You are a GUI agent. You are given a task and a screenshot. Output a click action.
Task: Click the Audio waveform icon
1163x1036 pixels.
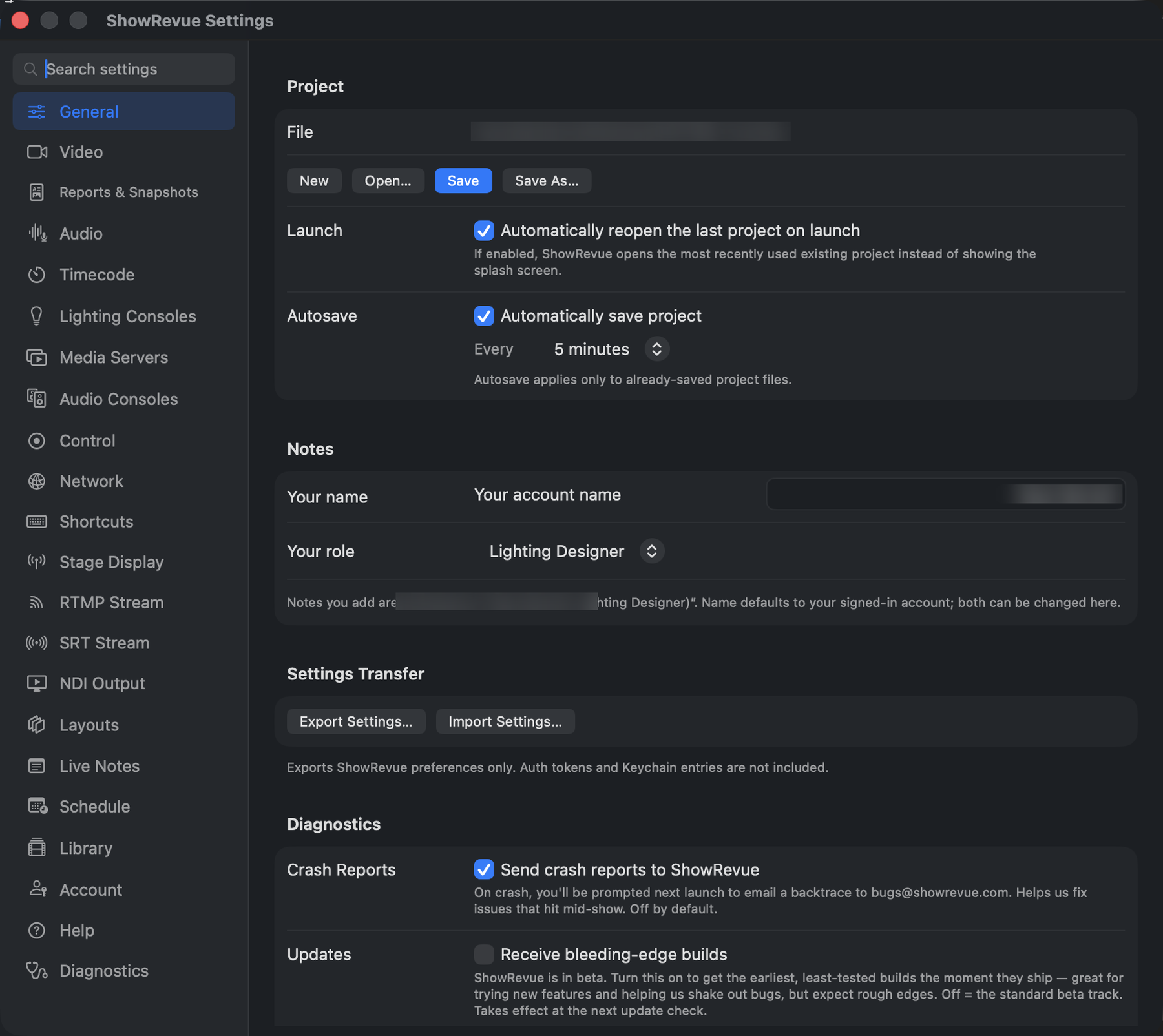click(x=37, y=233)
